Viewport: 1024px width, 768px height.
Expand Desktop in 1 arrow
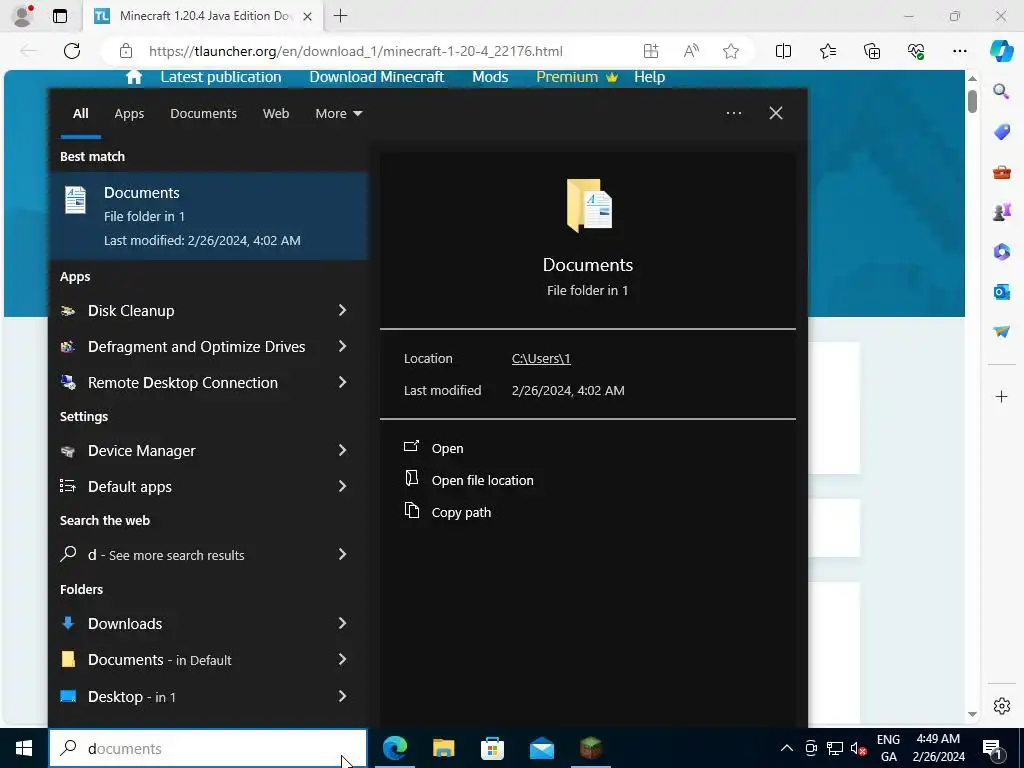(342, 696)
